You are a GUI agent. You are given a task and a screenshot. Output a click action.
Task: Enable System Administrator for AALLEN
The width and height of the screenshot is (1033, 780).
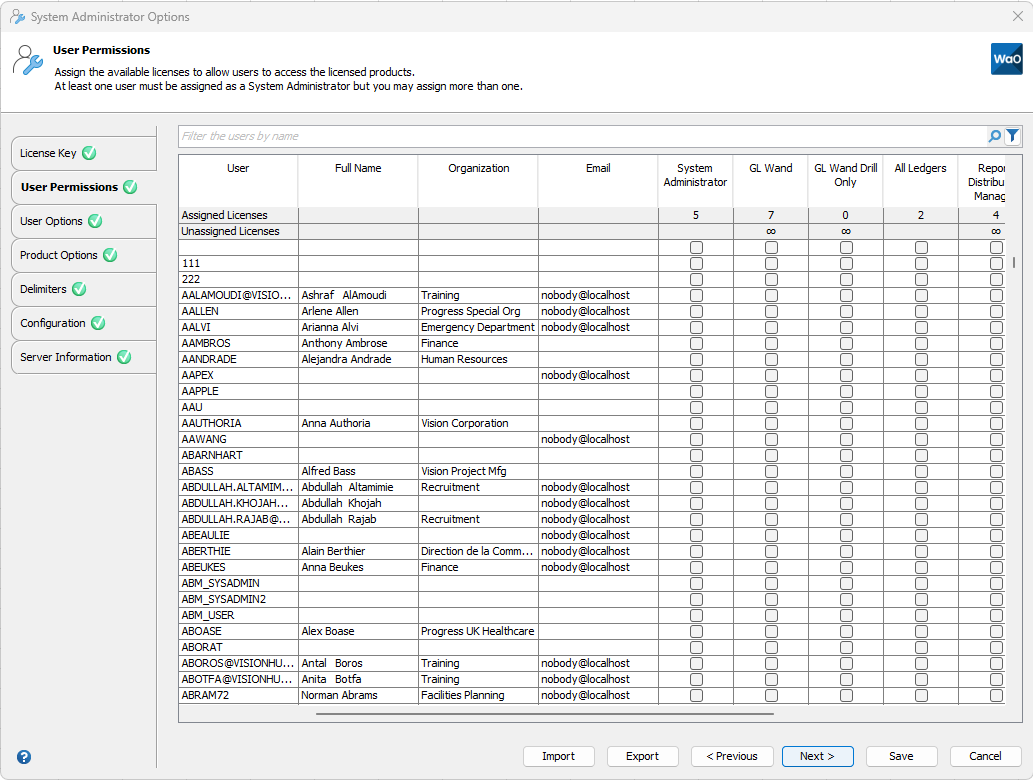pyautogui.click(x=695, y=311)
